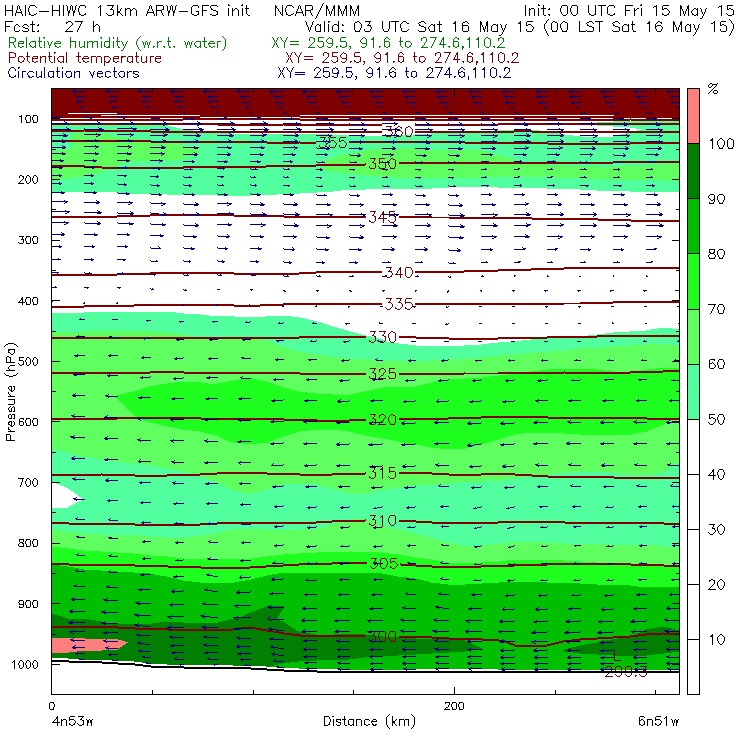Click the 300 hPa pressure axis label

[28, 240]
